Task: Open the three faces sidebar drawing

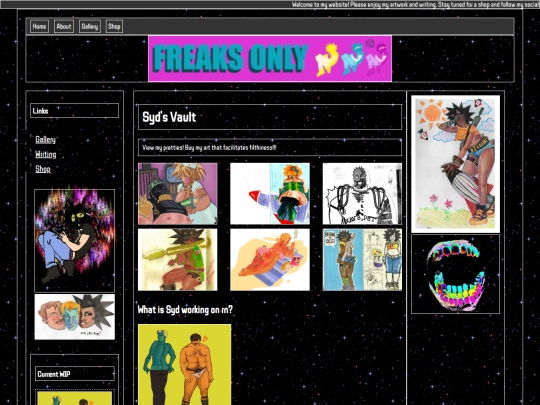Action: [x=74, y=317]
